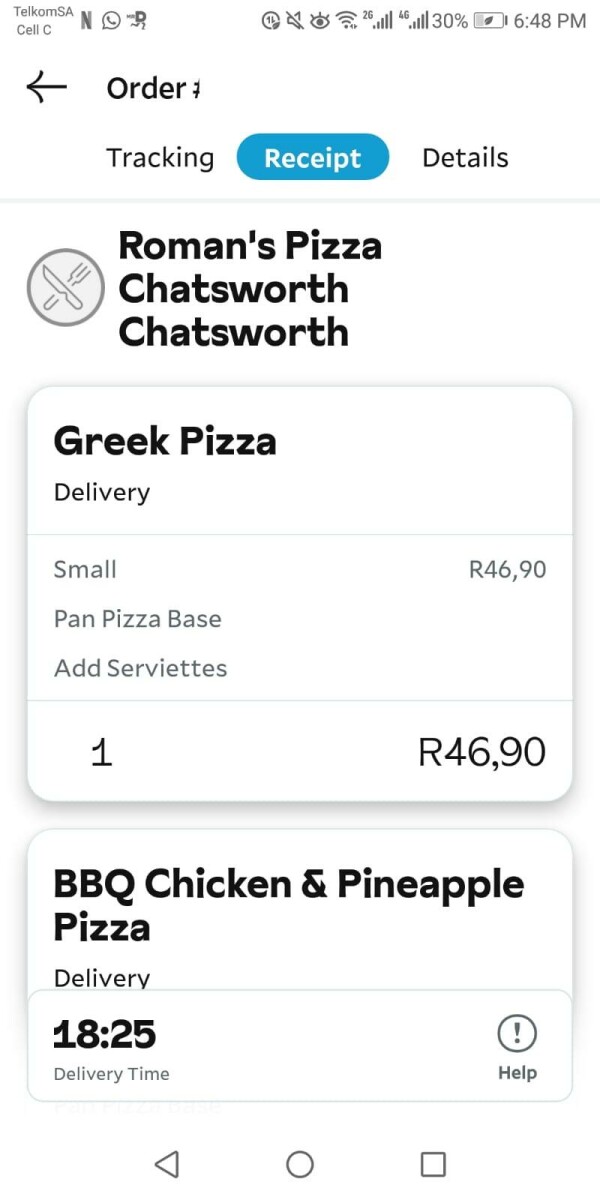Tap the back arrow next to Order
This screenshot has height=1200, width=600.
pos(46,87)
